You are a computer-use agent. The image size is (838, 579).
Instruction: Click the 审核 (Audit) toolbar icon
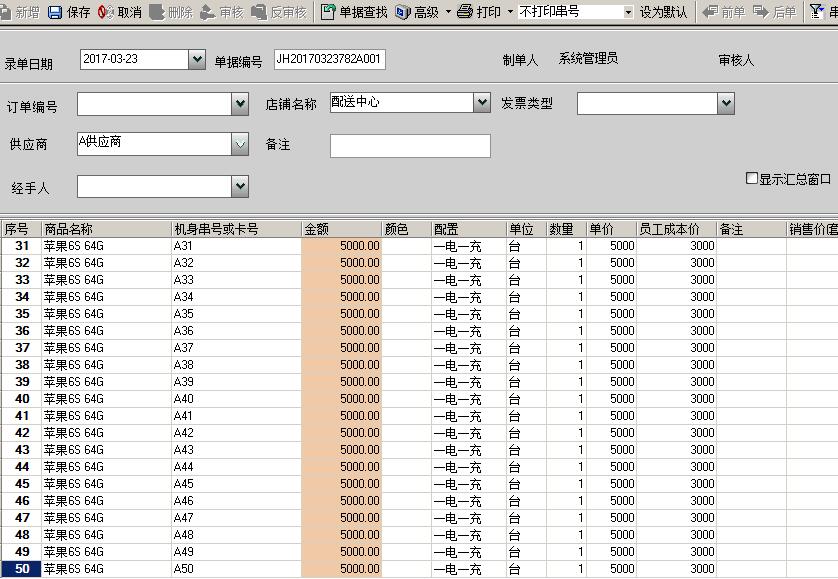[x=207, y=12]
